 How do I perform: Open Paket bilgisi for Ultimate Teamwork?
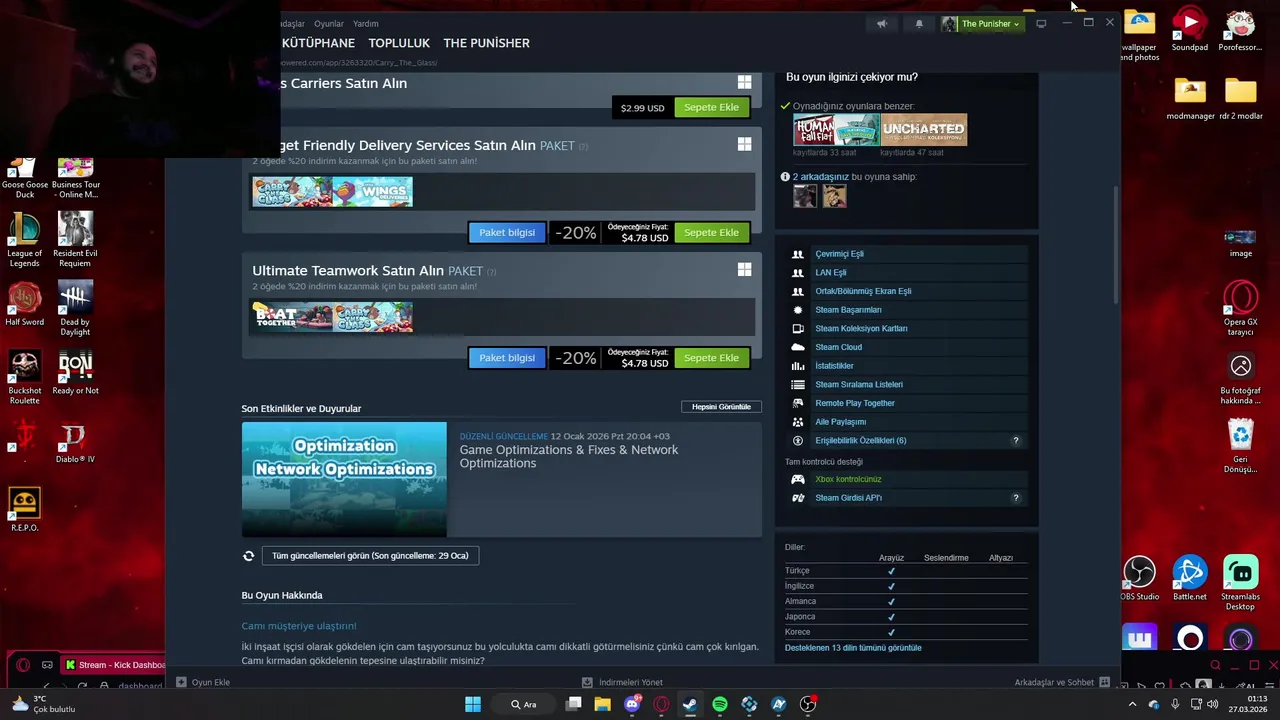coord(507,358)
